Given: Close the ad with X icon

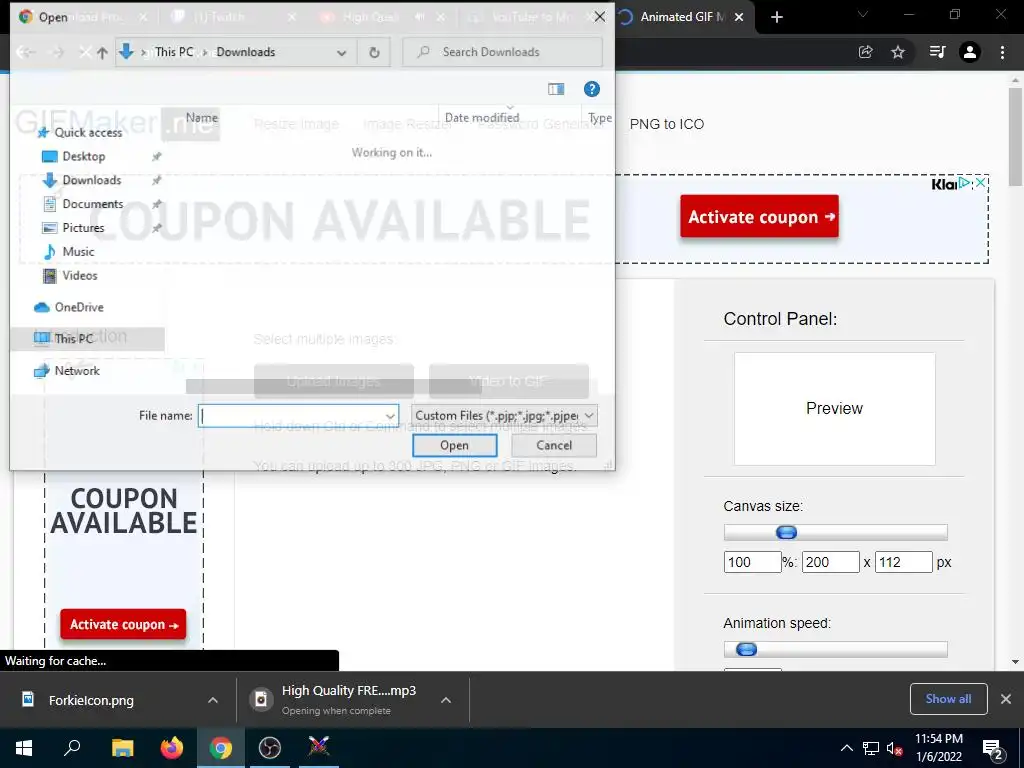Looking at the screenshot, I should click(x=980, y=183).
